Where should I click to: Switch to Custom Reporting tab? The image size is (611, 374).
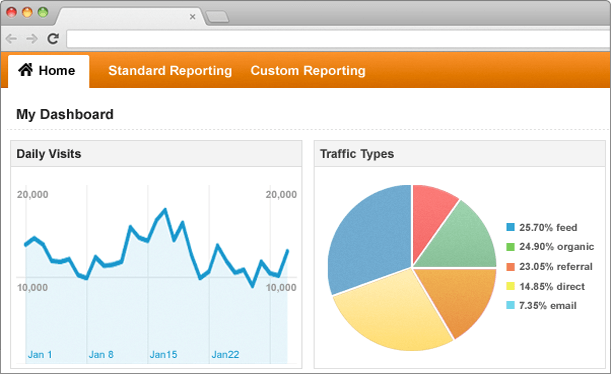pyautogui.click(x=308, y=71)
